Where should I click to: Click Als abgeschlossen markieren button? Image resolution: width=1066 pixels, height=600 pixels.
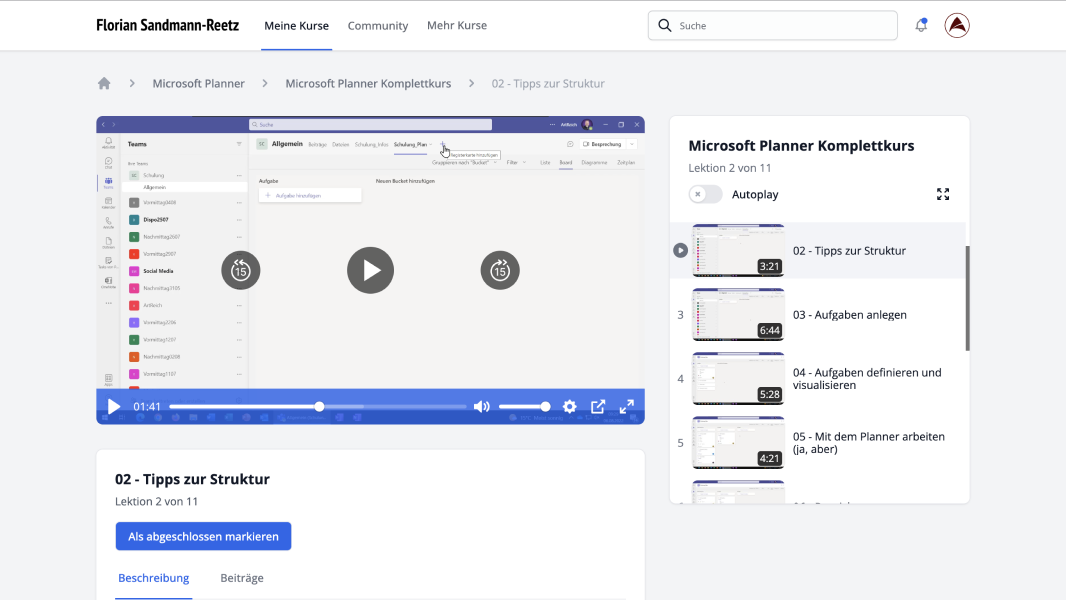click(203, 536)
